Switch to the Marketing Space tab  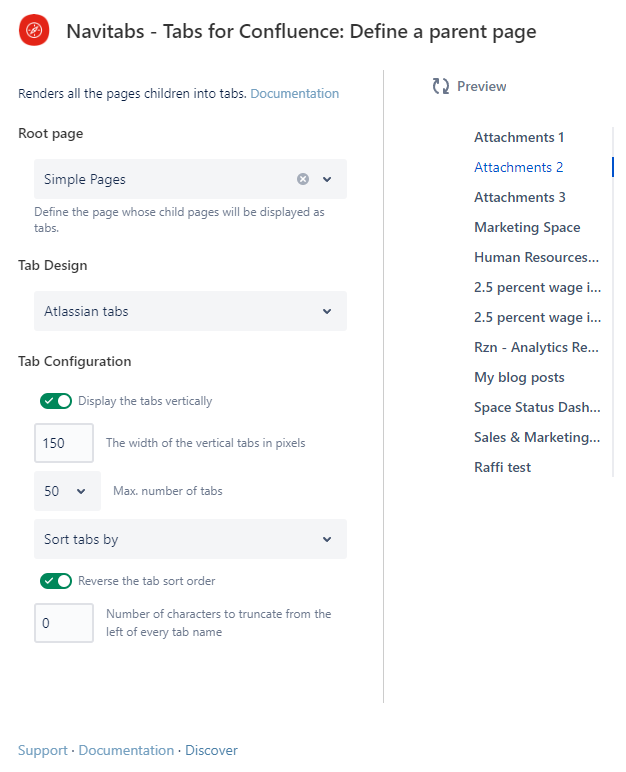pyautogui.click(x=527, y=227)
